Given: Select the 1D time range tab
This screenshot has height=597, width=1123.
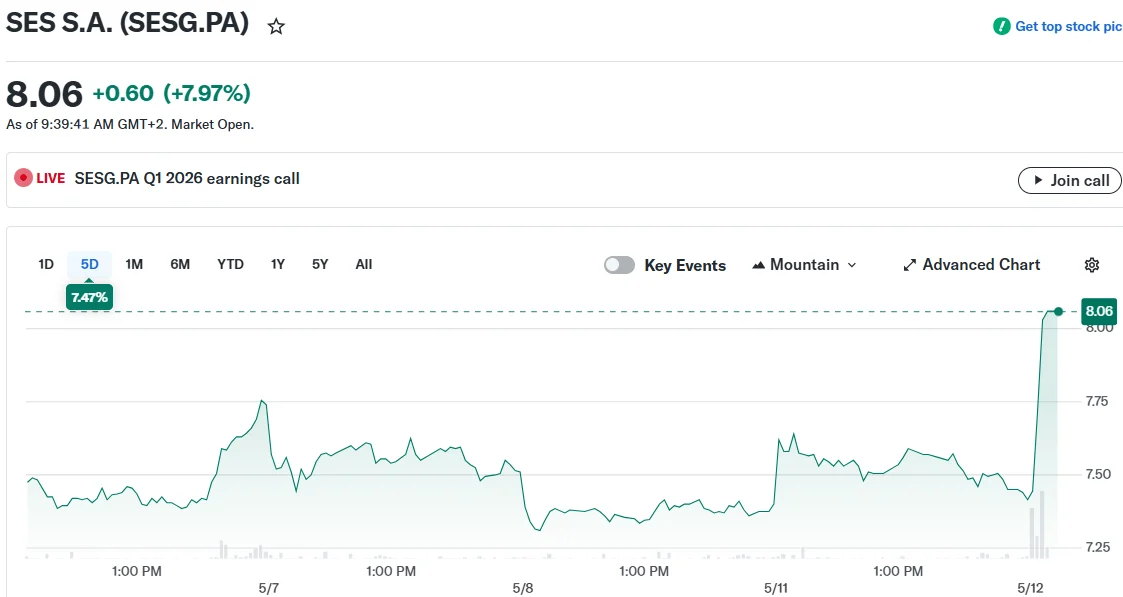Looking at the screenshot, I should [46, 264].
